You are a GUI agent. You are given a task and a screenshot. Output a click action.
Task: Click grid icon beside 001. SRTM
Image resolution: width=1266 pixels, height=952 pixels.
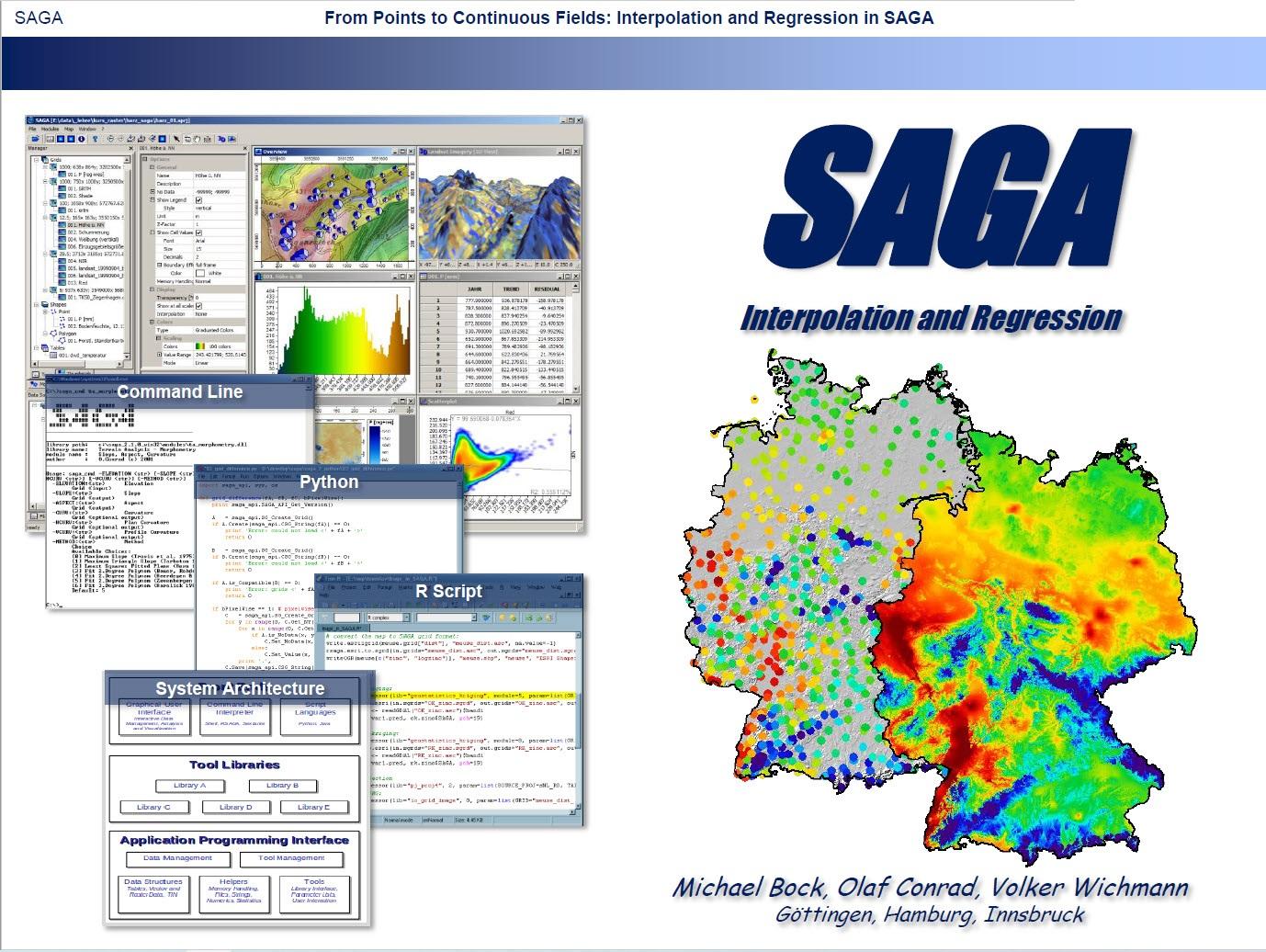pos(62,188)
